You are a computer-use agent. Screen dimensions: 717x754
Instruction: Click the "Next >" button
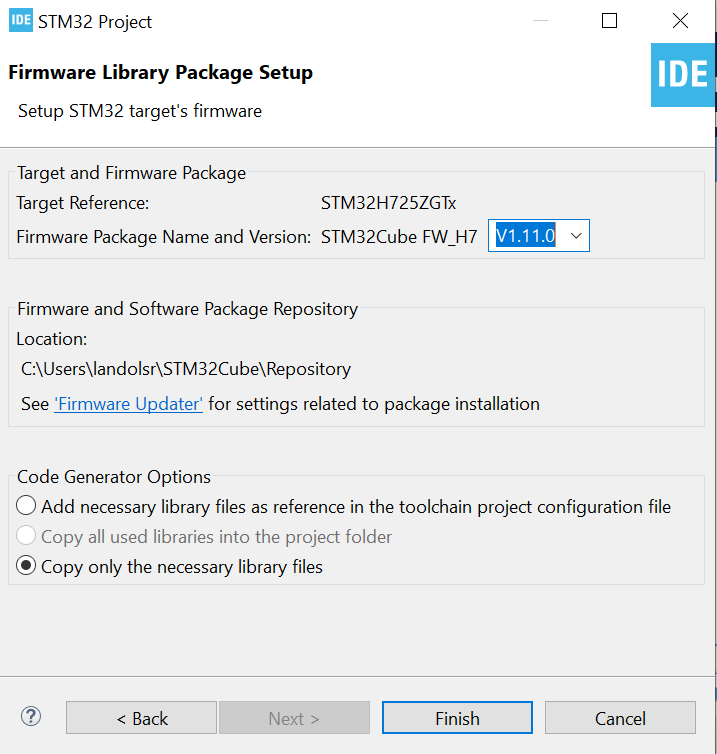pos(294,718)
